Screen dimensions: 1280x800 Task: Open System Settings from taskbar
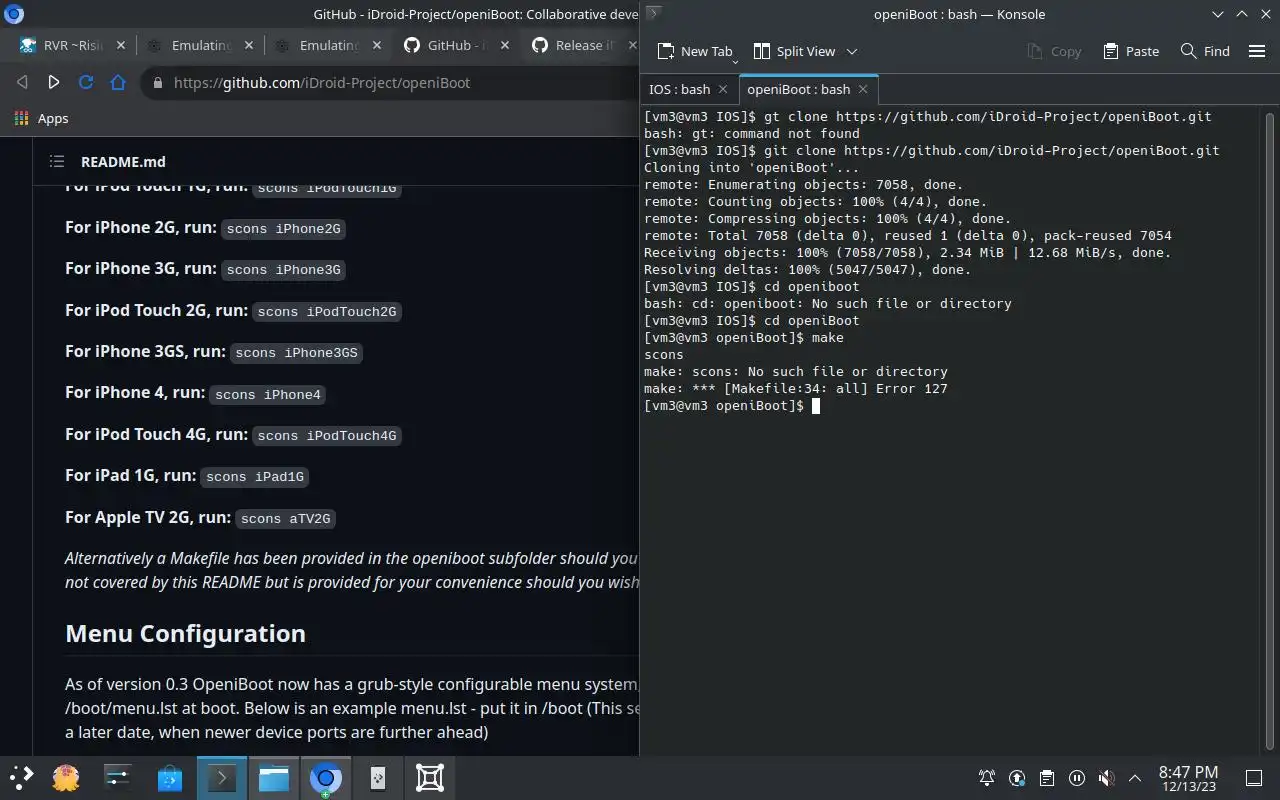pyautogui.click(x=118, y=777)
